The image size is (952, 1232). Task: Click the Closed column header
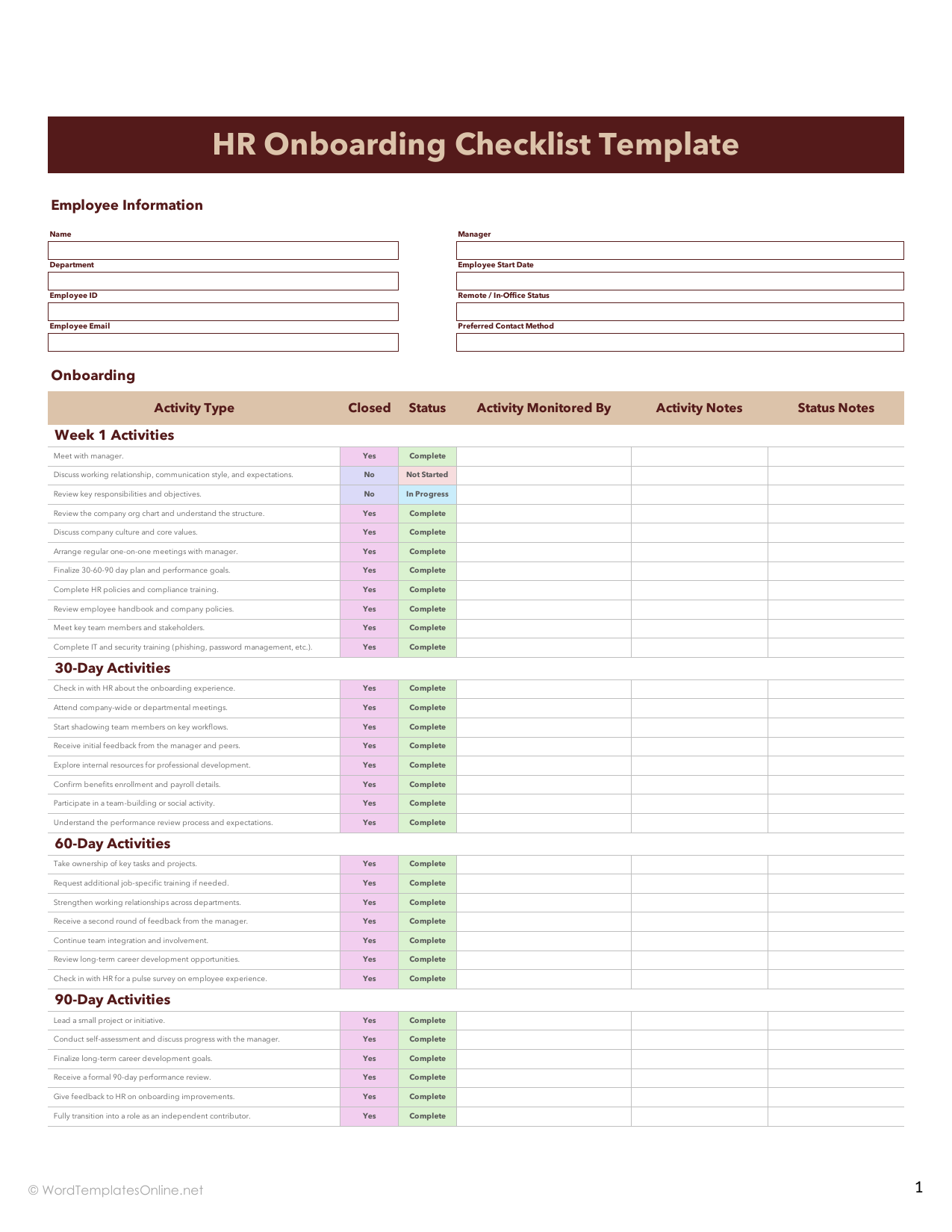[370, 408]
